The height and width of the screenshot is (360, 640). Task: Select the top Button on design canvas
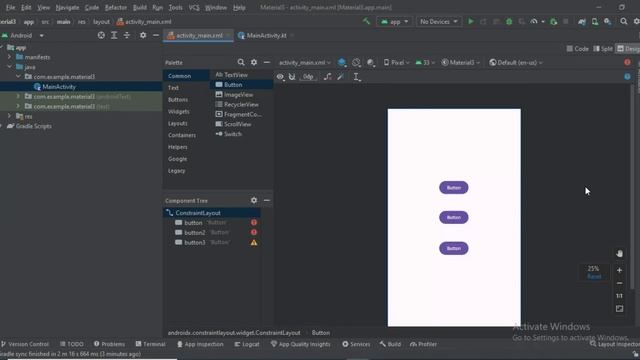(453, 188)
